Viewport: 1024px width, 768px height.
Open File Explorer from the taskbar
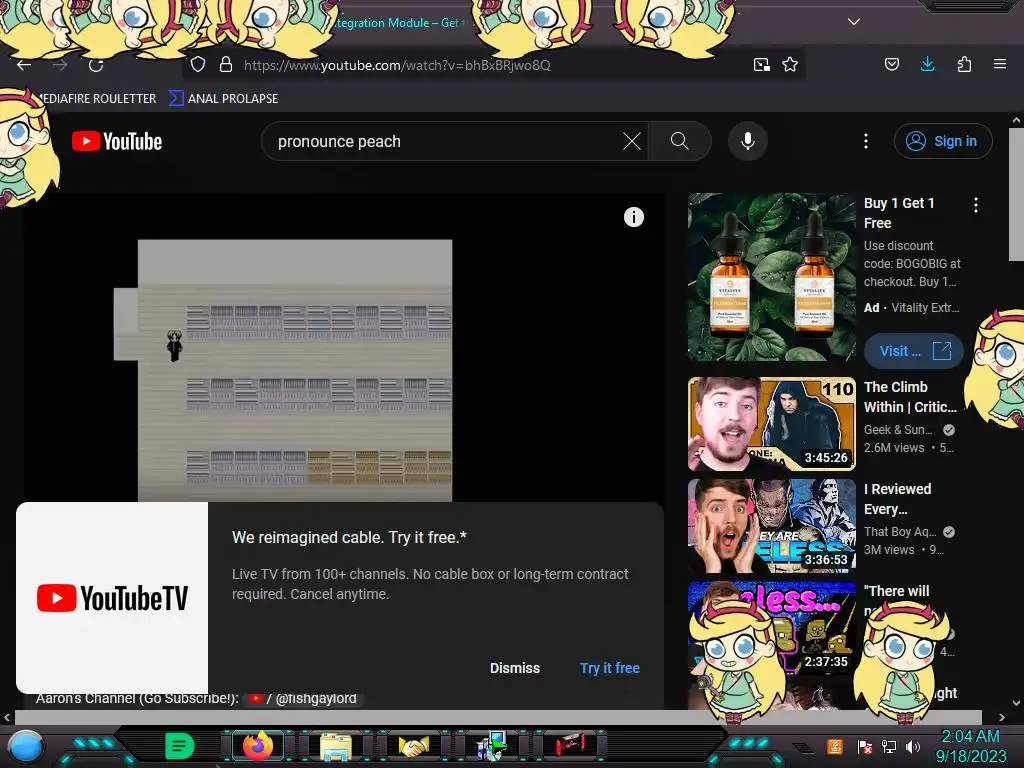point(336,746)
